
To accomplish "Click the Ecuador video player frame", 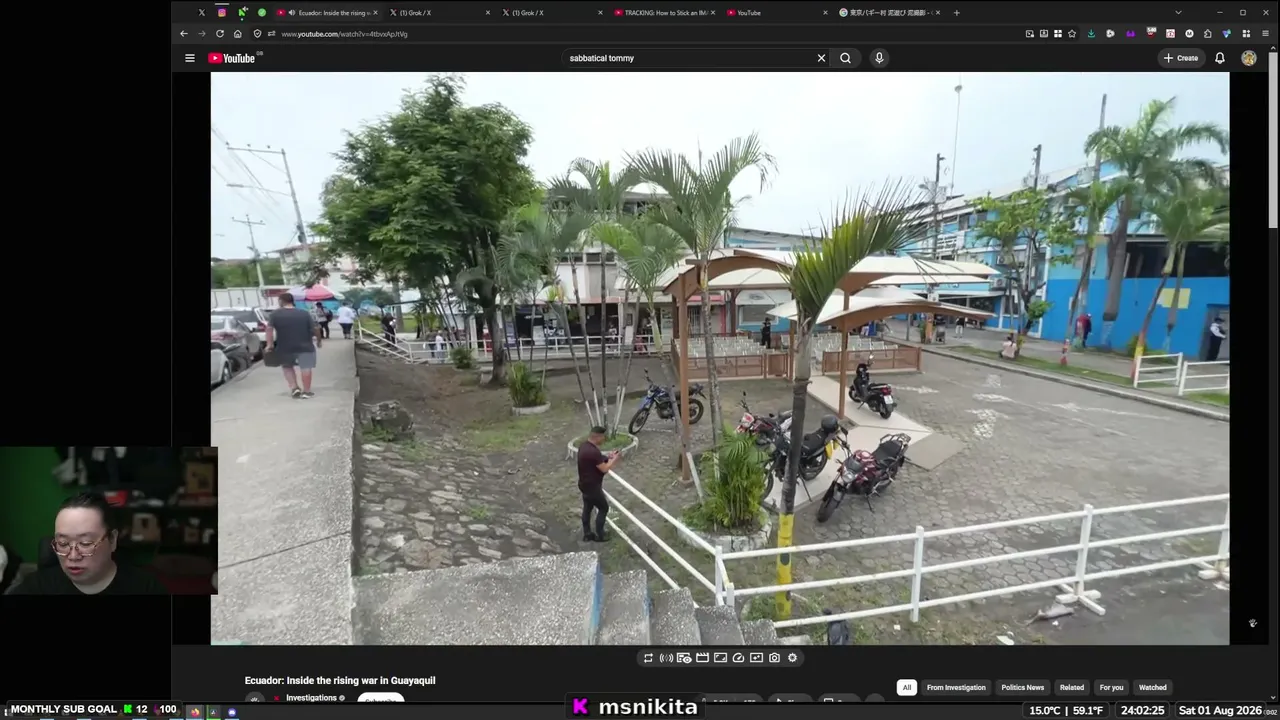I will tap(720, 358).
